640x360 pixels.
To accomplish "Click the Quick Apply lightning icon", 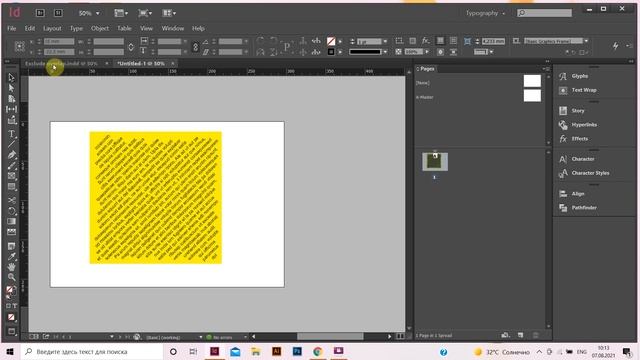I will (x=615, y=46).
